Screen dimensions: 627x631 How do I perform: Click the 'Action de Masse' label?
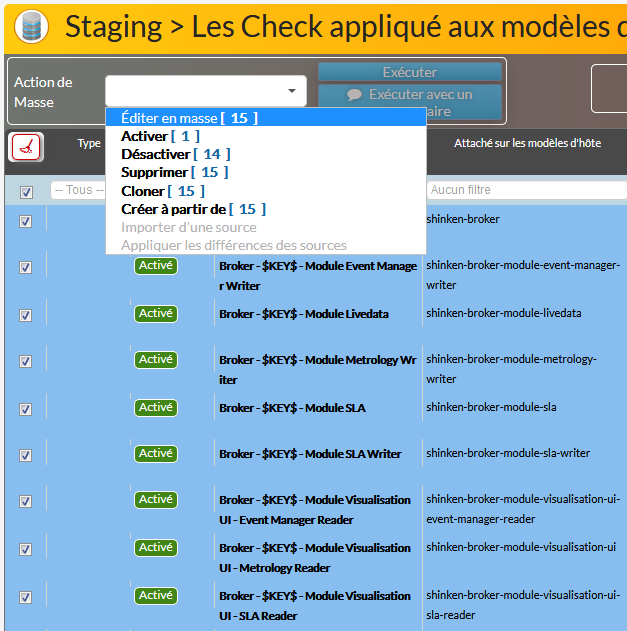tap(43, 92)
